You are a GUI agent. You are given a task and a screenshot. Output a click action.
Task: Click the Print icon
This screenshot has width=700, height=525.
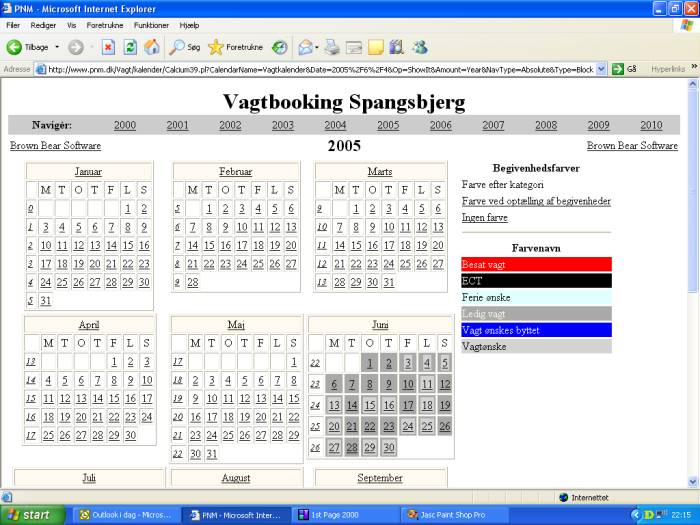pos(332,47)
